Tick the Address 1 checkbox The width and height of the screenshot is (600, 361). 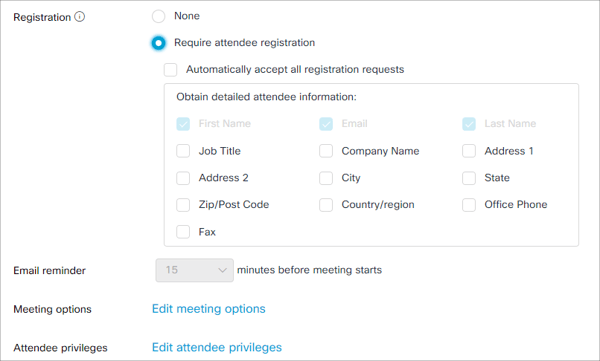[469, 151]
